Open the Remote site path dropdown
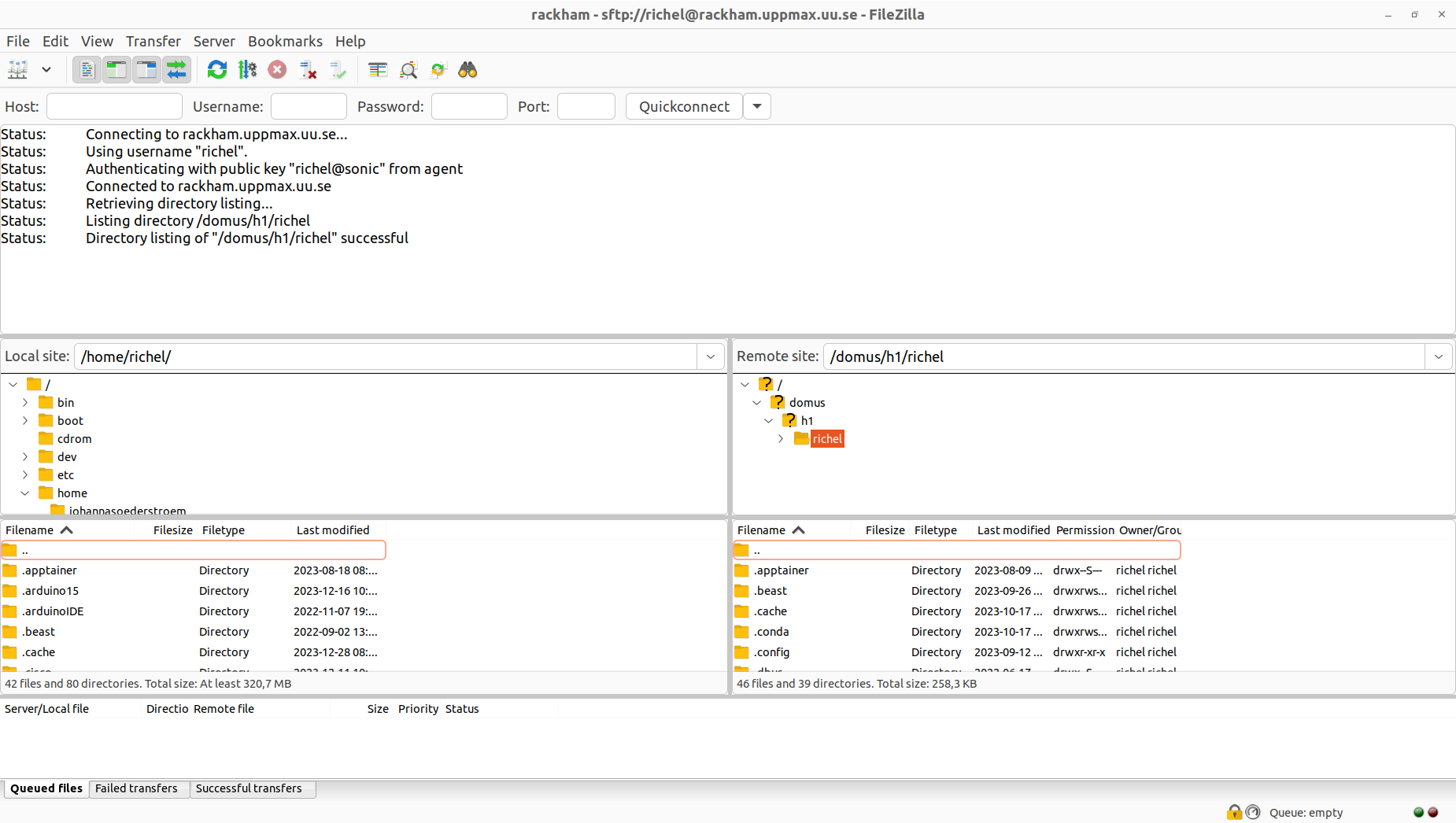 point(1439,356)
